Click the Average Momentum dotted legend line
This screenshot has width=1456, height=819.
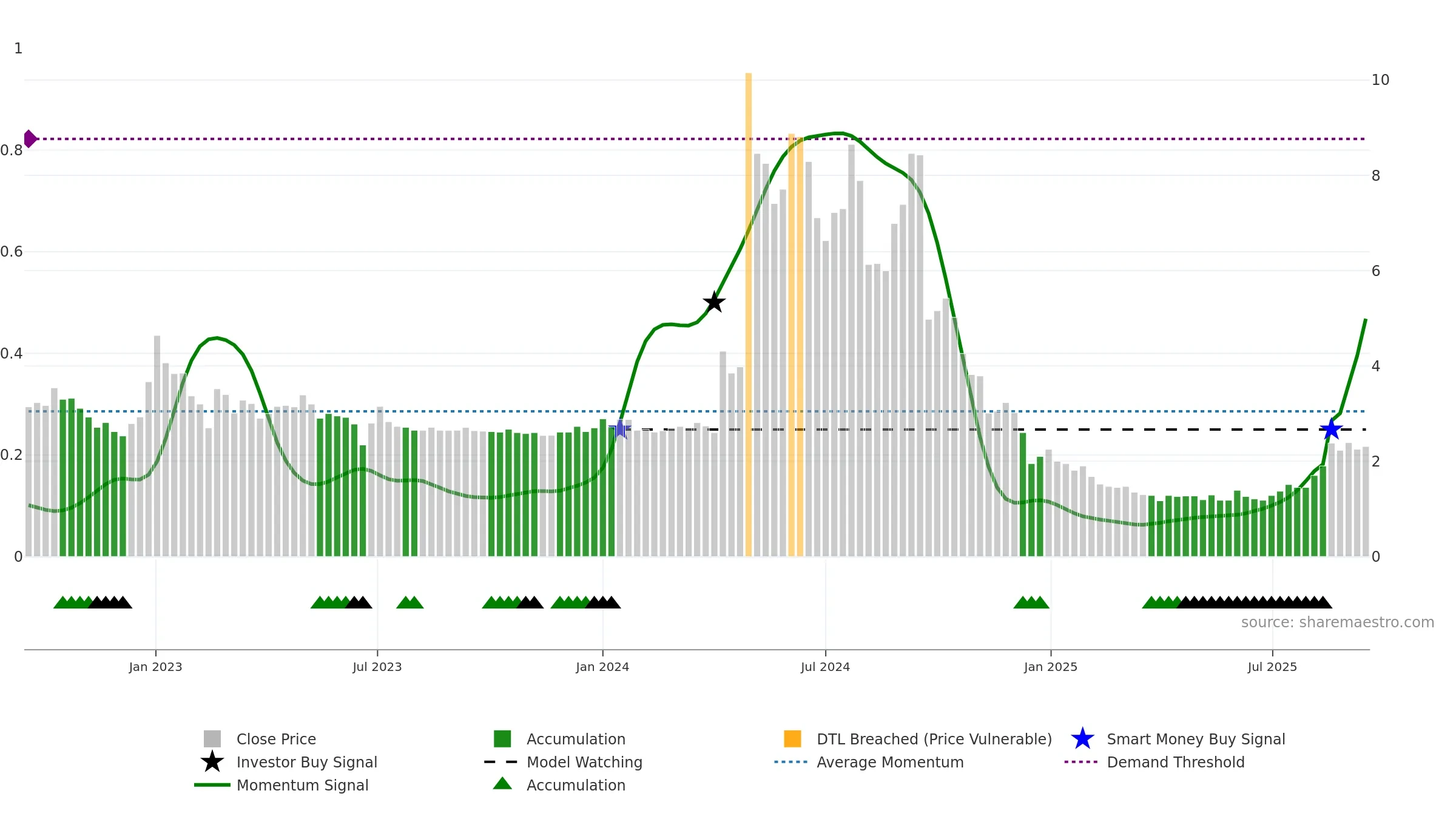(x=792, y=762)
